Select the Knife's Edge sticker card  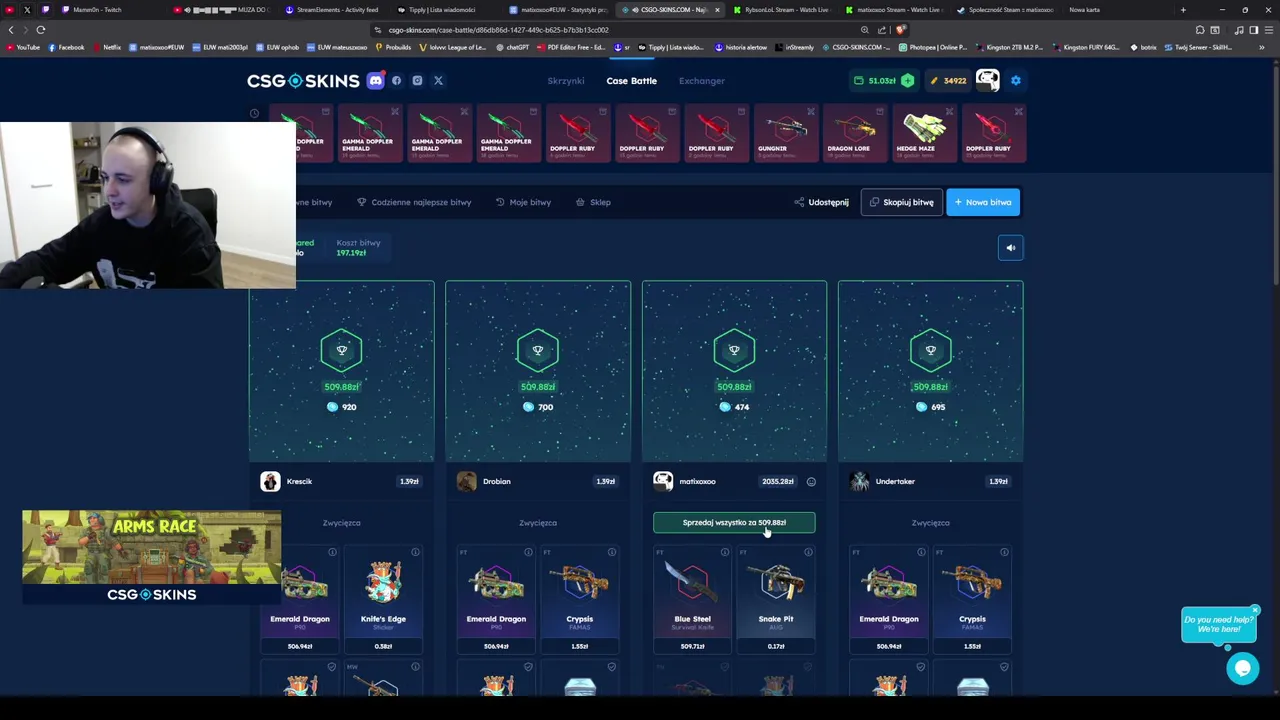(x=383, y=600)
